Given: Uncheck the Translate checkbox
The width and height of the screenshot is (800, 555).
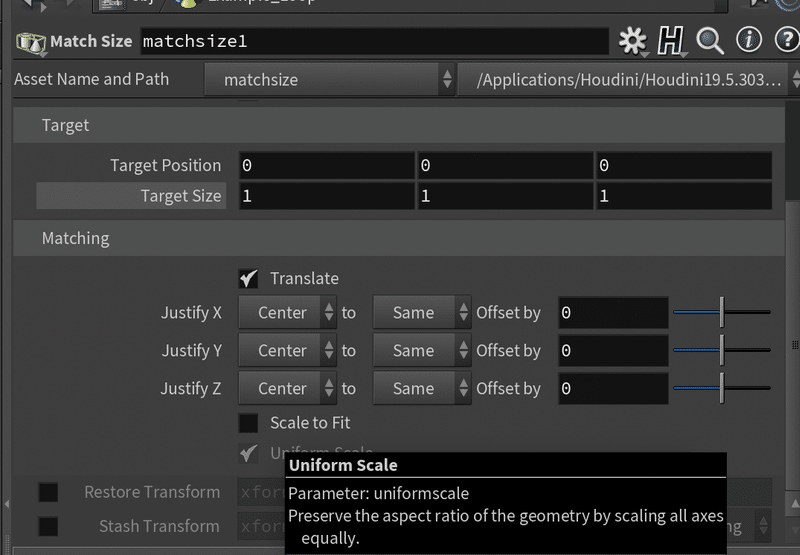Looking at the screenshot, I should click(249, 279).
